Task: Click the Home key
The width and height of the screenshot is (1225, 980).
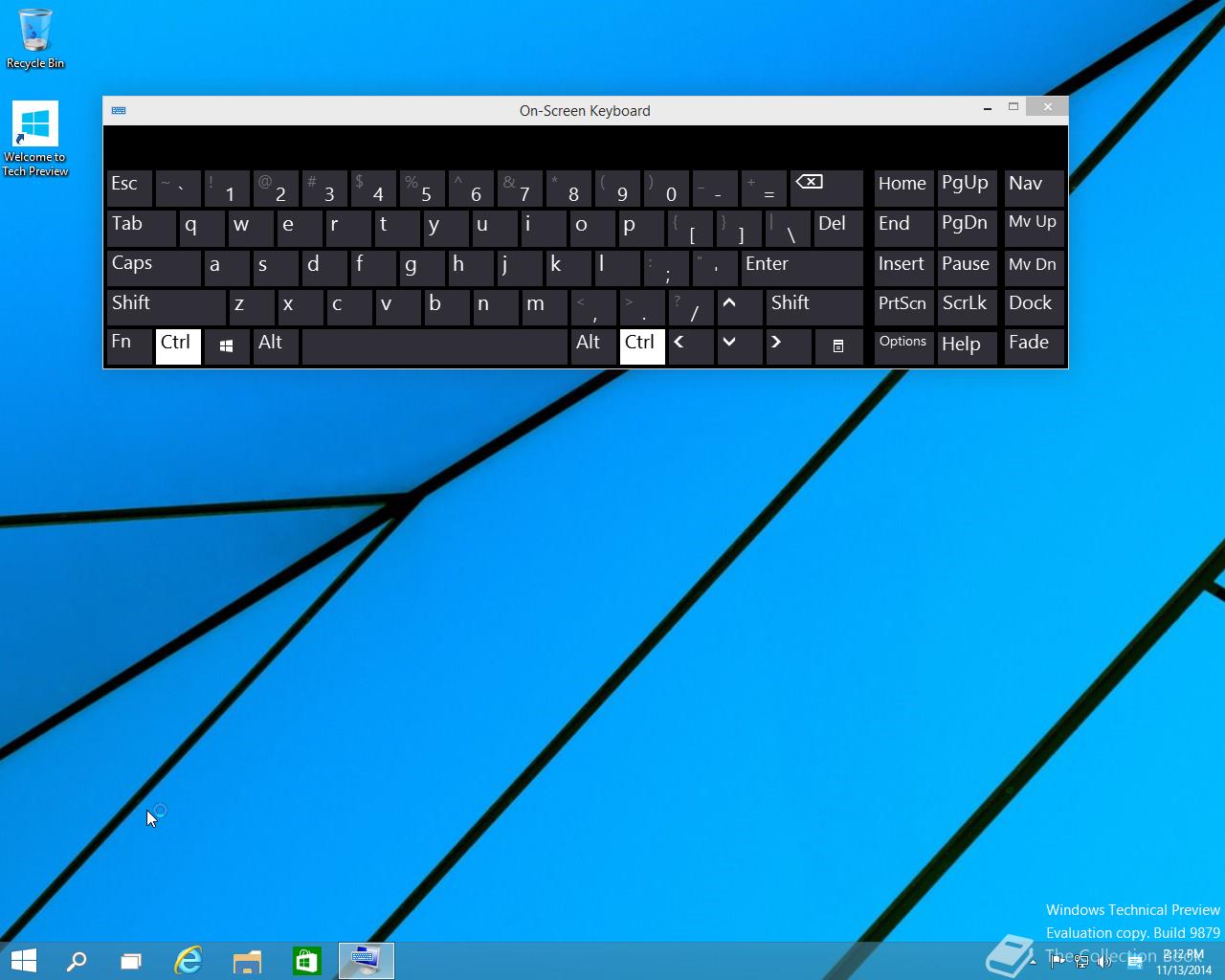Action: [903, 189]
